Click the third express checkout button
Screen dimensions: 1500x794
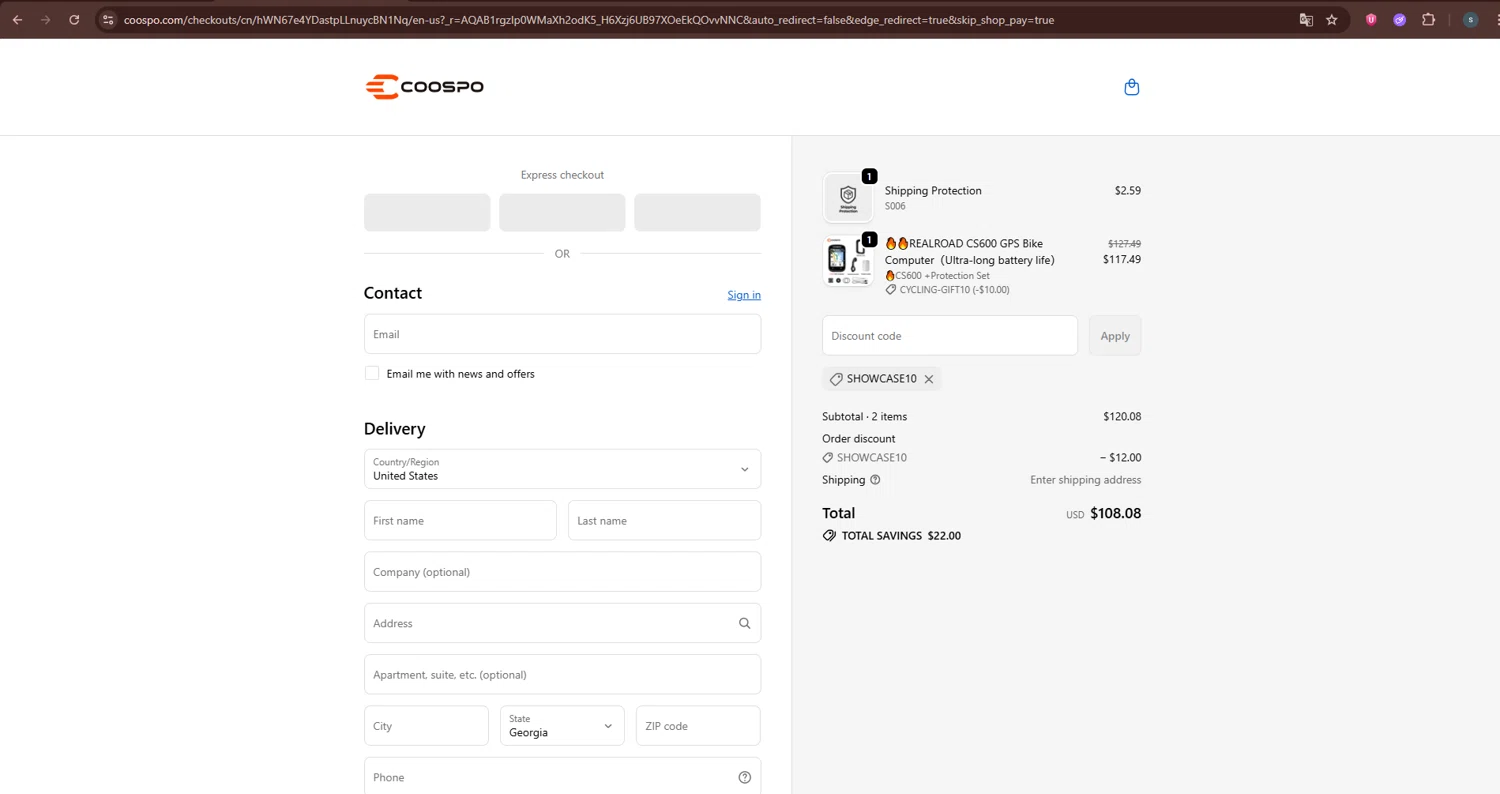(697, 213)
